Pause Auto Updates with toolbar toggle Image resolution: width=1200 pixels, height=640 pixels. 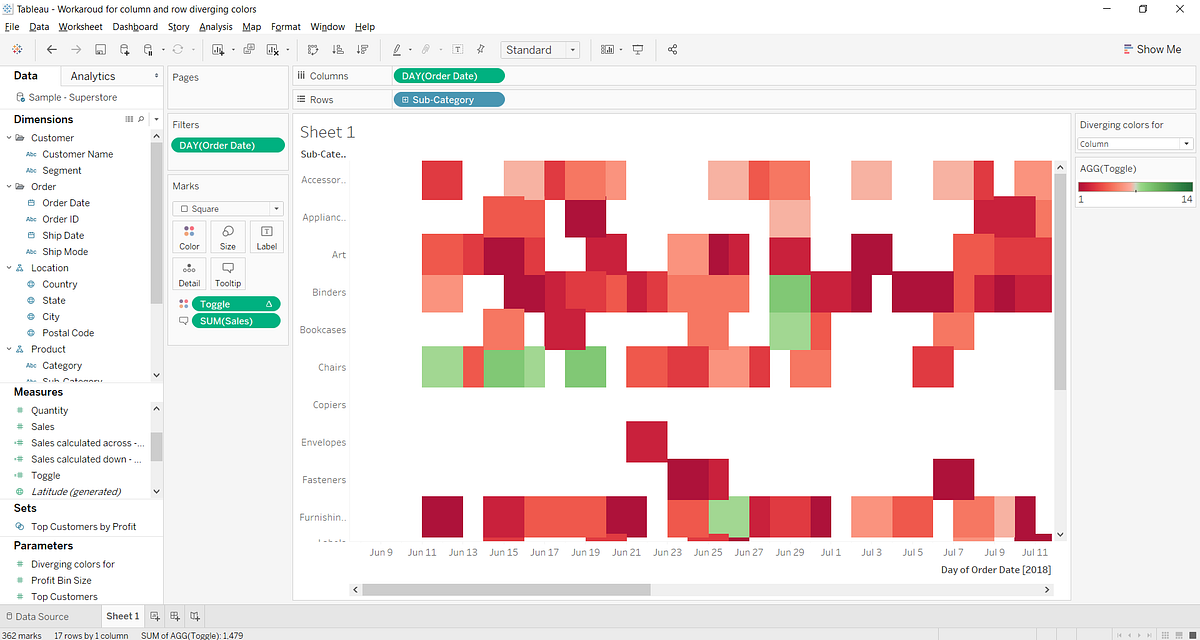148,49
